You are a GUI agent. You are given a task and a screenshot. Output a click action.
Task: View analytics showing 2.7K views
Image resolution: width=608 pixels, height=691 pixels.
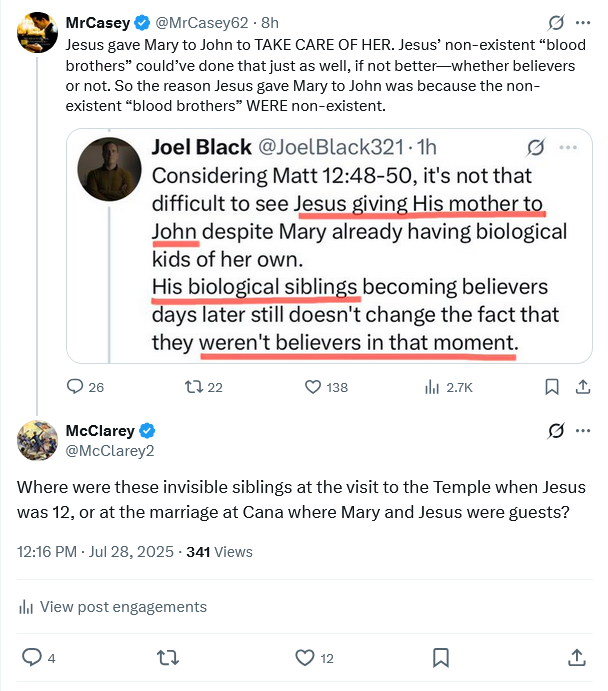pos(433,387)
